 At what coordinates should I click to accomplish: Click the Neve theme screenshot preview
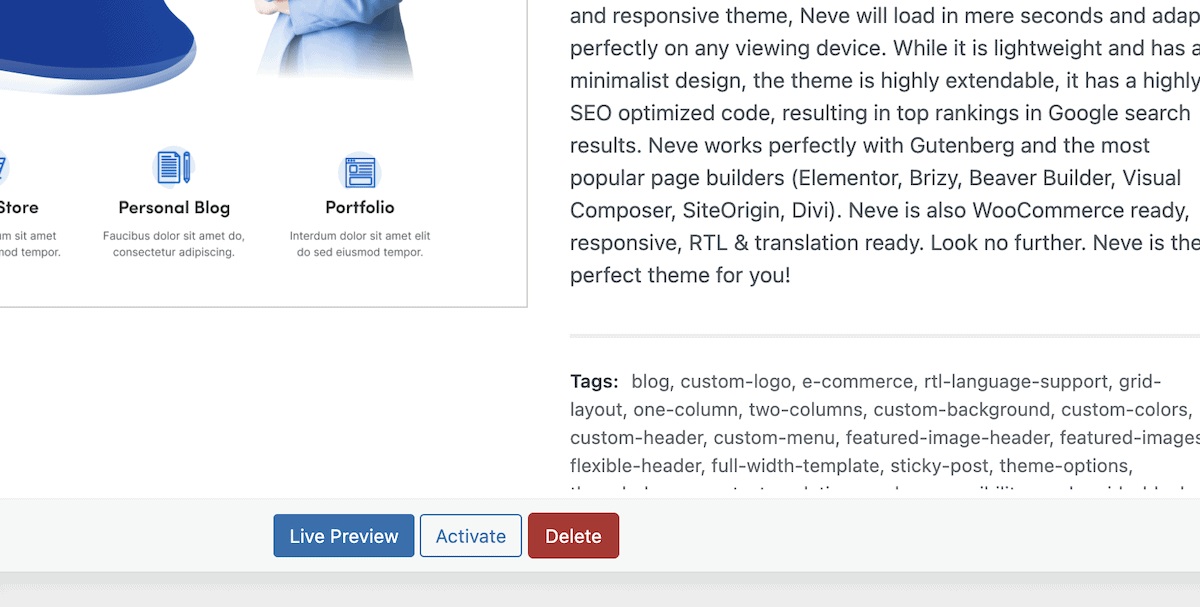(263, 153)
